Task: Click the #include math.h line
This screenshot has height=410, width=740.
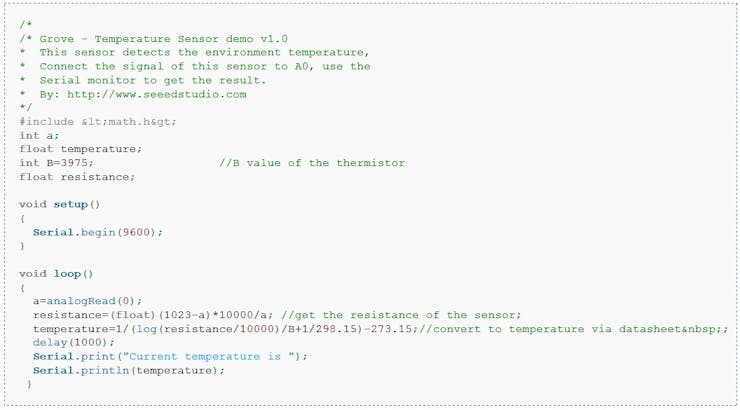Action: (x=97, y=121)
